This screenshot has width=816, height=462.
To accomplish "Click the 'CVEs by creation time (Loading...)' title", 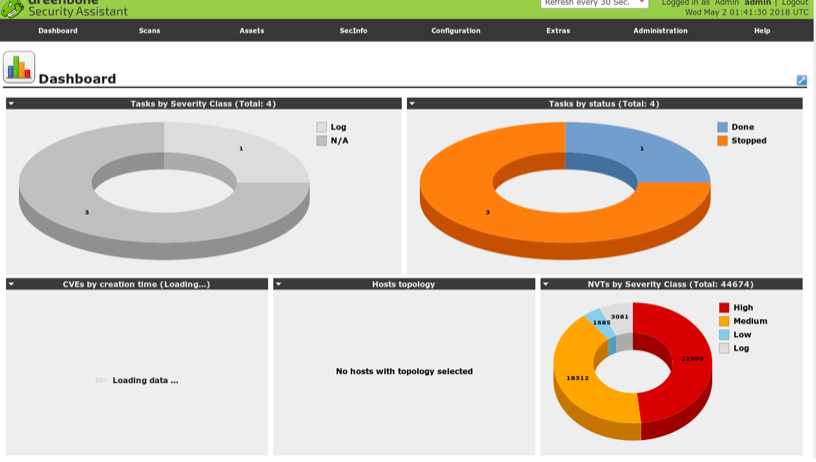I will pos(136,284).
